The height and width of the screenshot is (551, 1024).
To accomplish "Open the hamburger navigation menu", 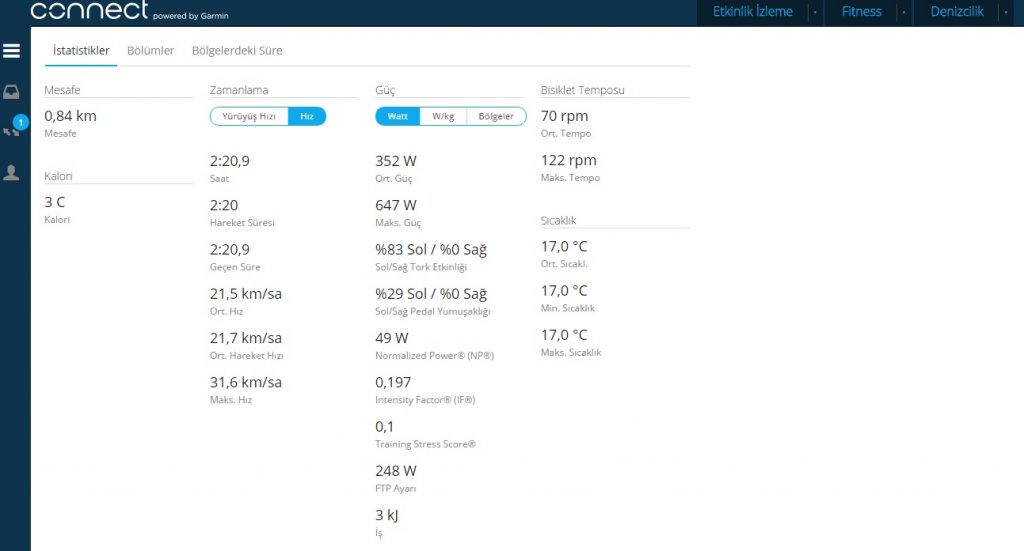I will (x=12, y=51).
